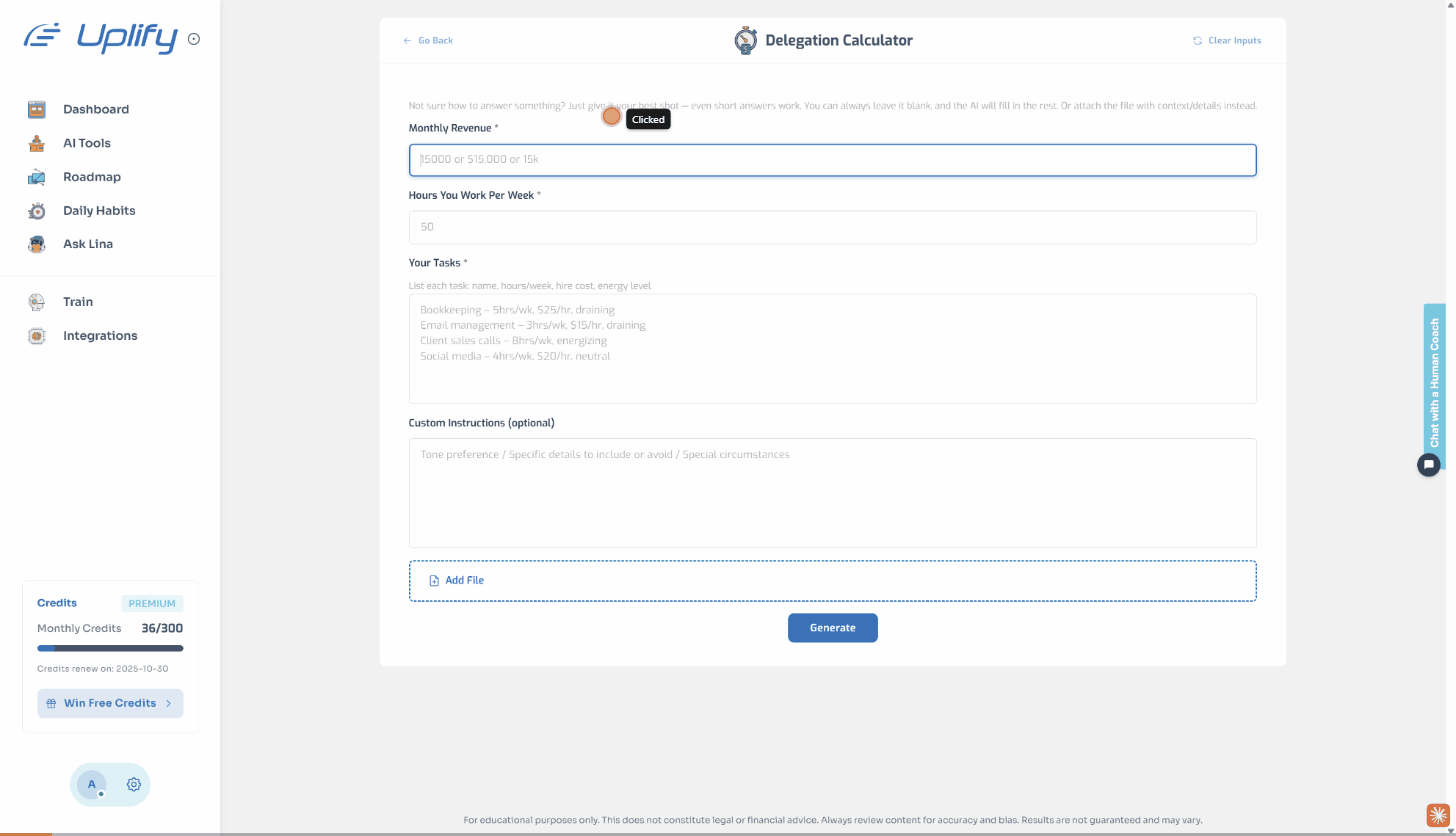The image size is (1456, 836).
Task: Open AI Tools via its sidebar icon
Action: click(37, 143)
